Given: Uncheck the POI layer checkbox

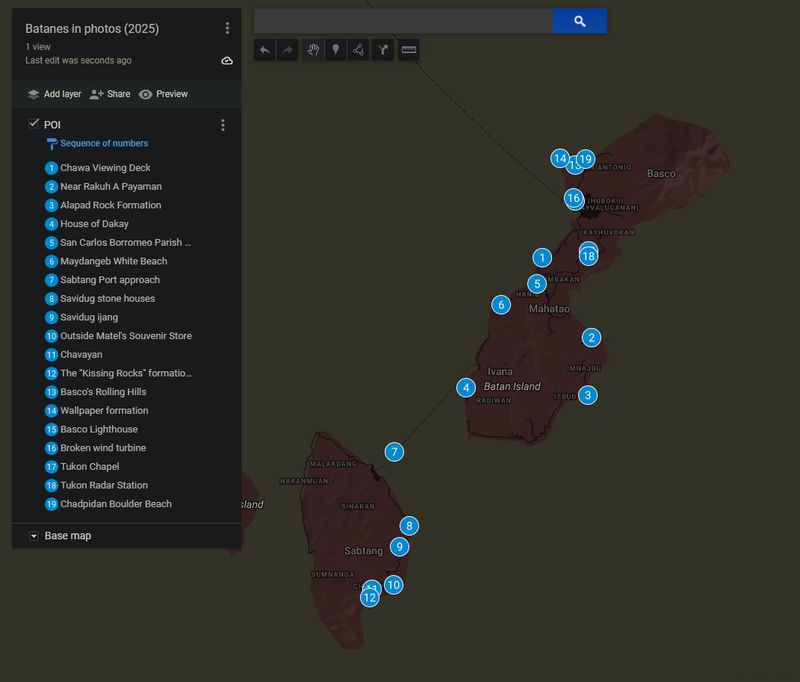Looking at the screenshot, I should pyautogui.click(x=33, y=124).
